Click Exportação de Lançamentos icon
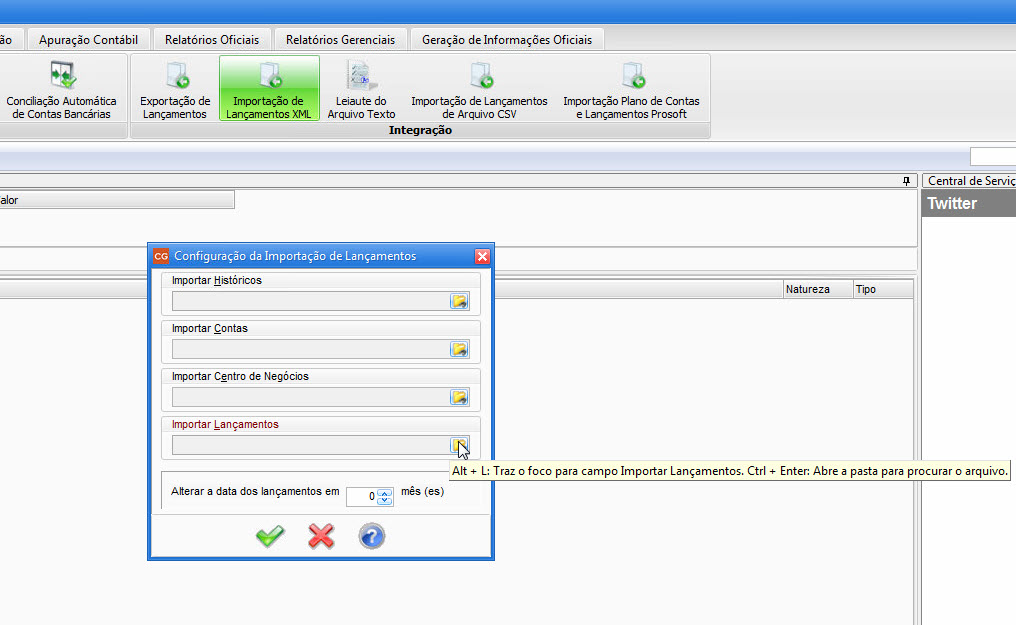The width and height of the screenshot is (1016, 625). (x=175, y=89)
